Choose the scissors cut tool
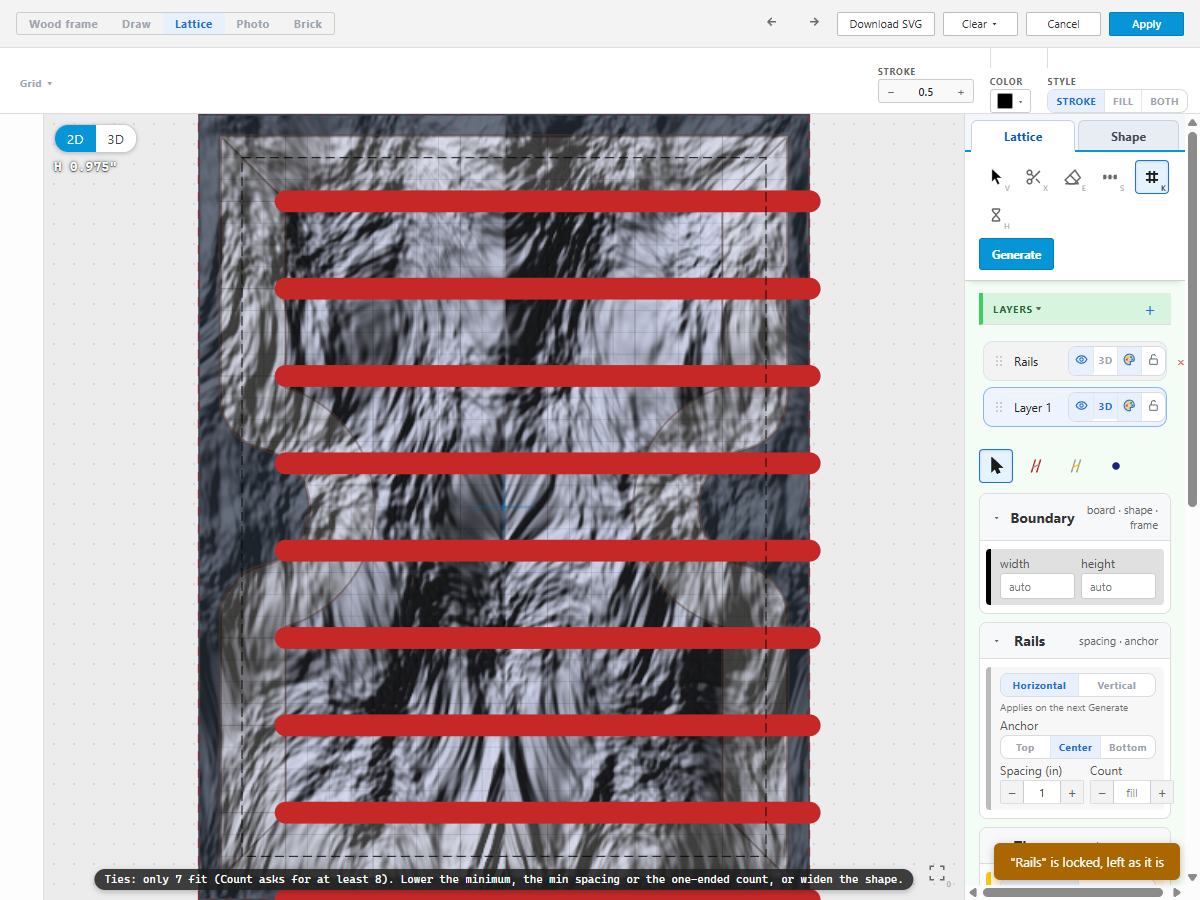This screenshot has width=1200, height=900. point(1035,177)
